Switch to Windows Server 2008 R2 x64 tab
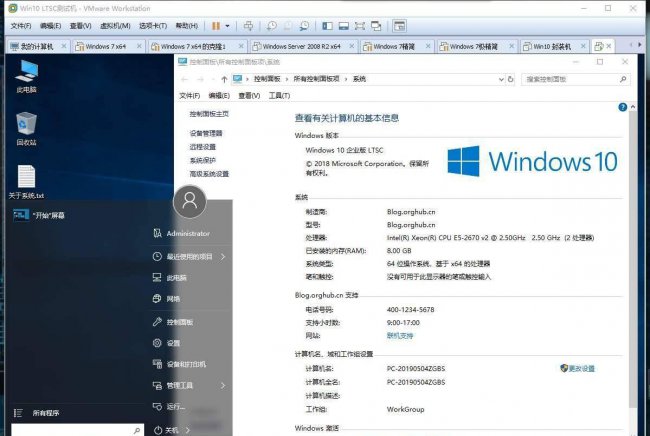 (301, 46)
